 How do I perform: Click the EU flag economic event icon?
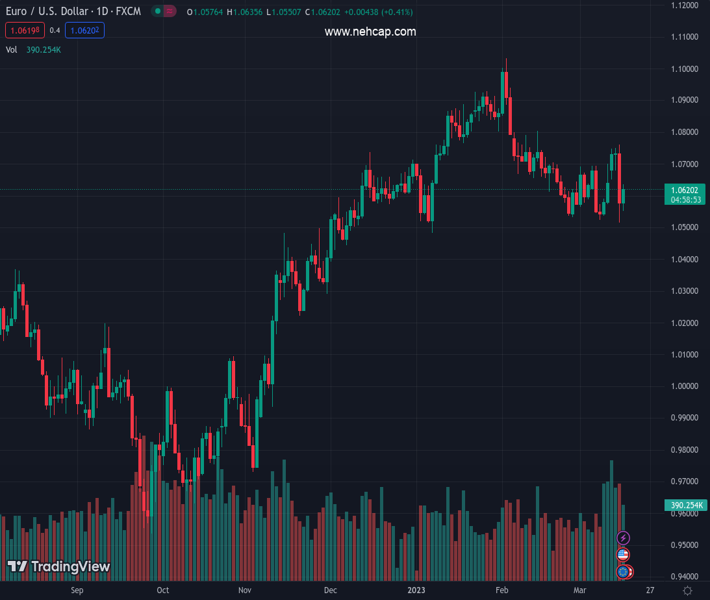click(x=624, y=572)
